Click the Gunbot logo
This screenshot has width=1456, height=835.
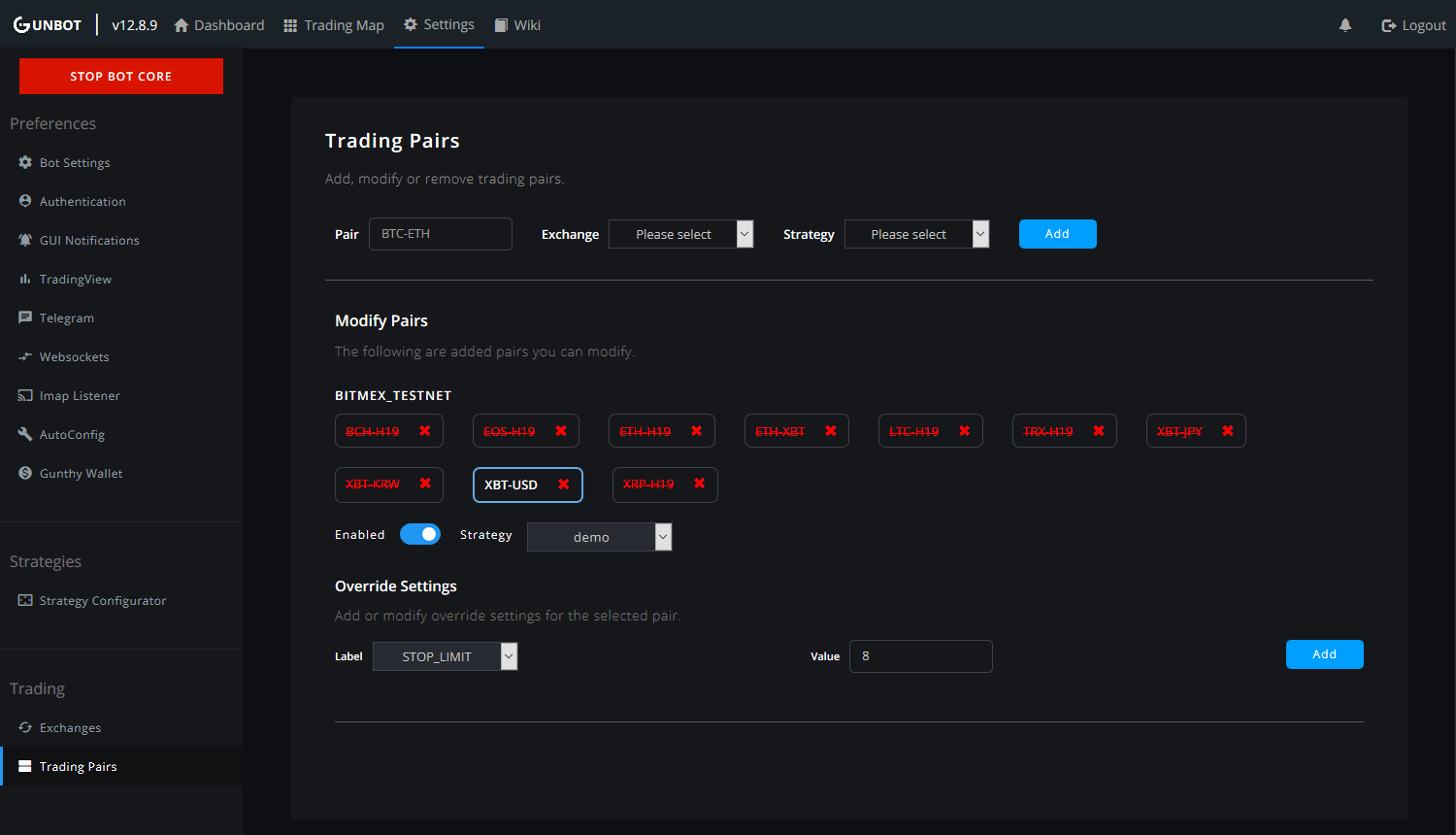point(48,25)
